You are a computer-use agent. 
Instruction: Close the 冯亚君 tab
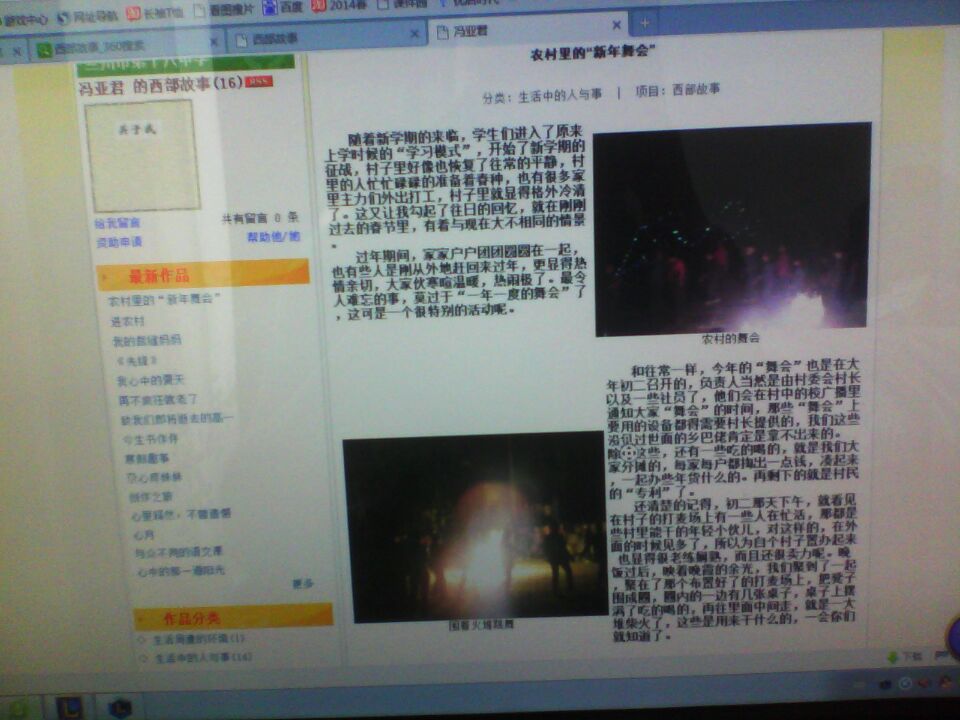pos(617,25)
